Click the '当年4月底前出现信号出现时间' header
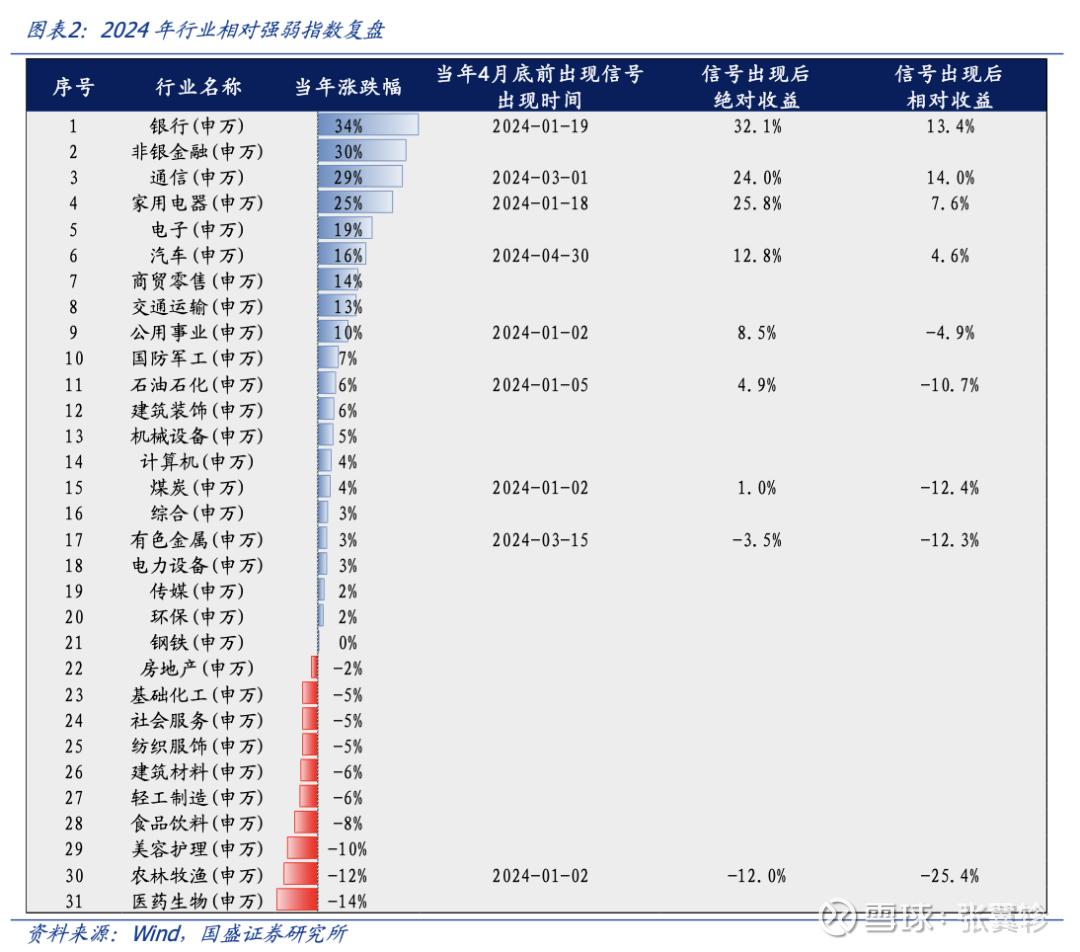 pyautogui.click(x=540, y=87)
